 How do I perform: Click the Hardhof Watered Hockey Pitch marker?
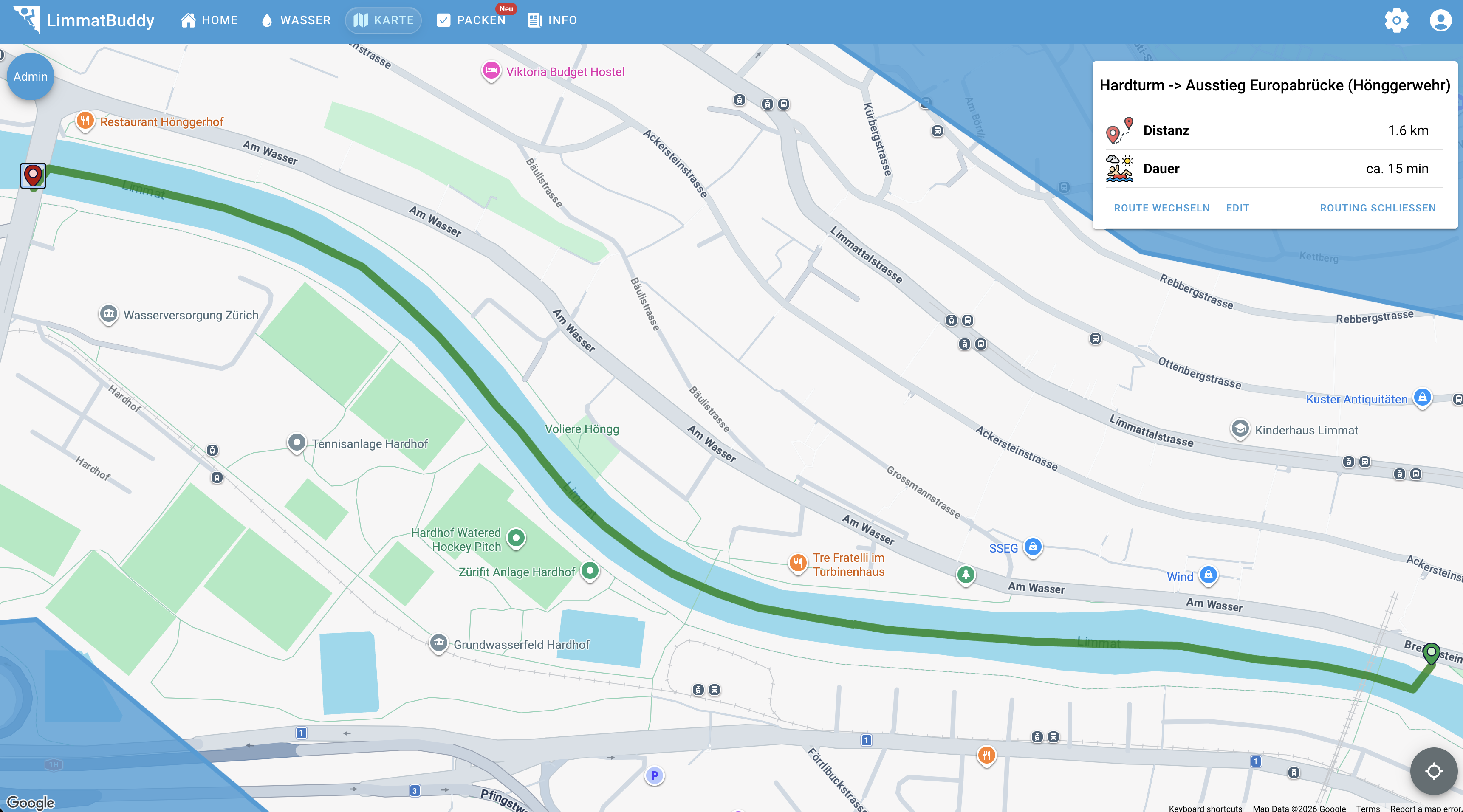(516, 539)
